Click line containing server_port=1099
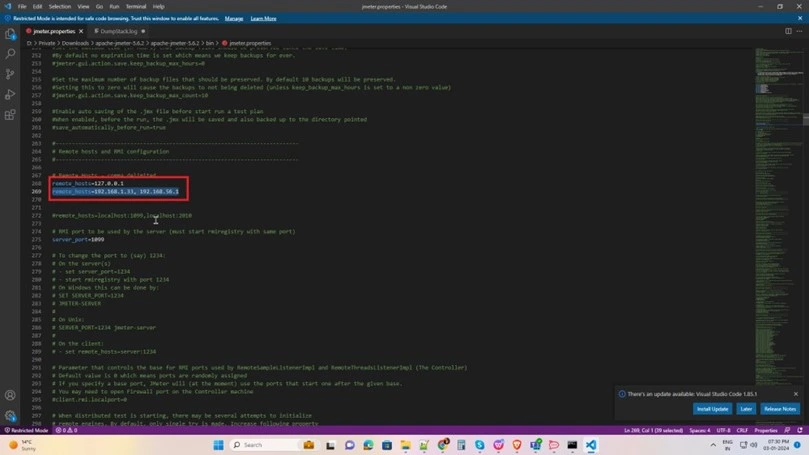 [78, 239]
